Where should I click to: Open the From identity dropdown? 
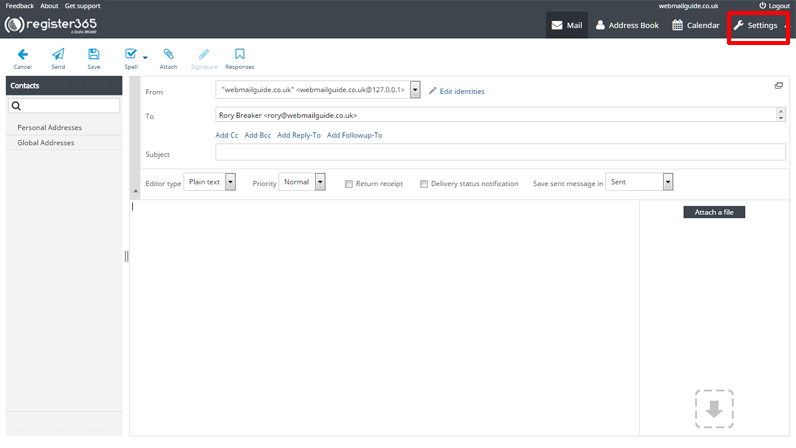tap(318, 90)
